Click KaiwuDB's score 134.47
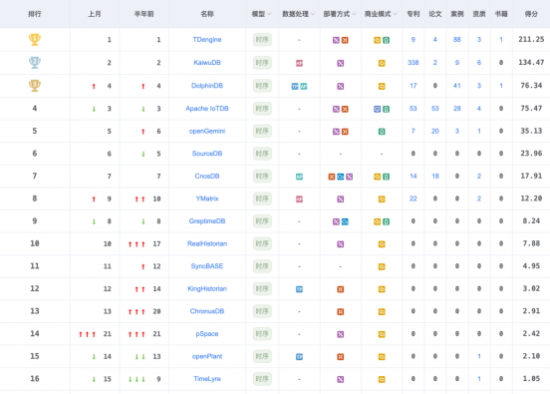The height and width of the screenshot is (394, 550). tap(531, 63)
